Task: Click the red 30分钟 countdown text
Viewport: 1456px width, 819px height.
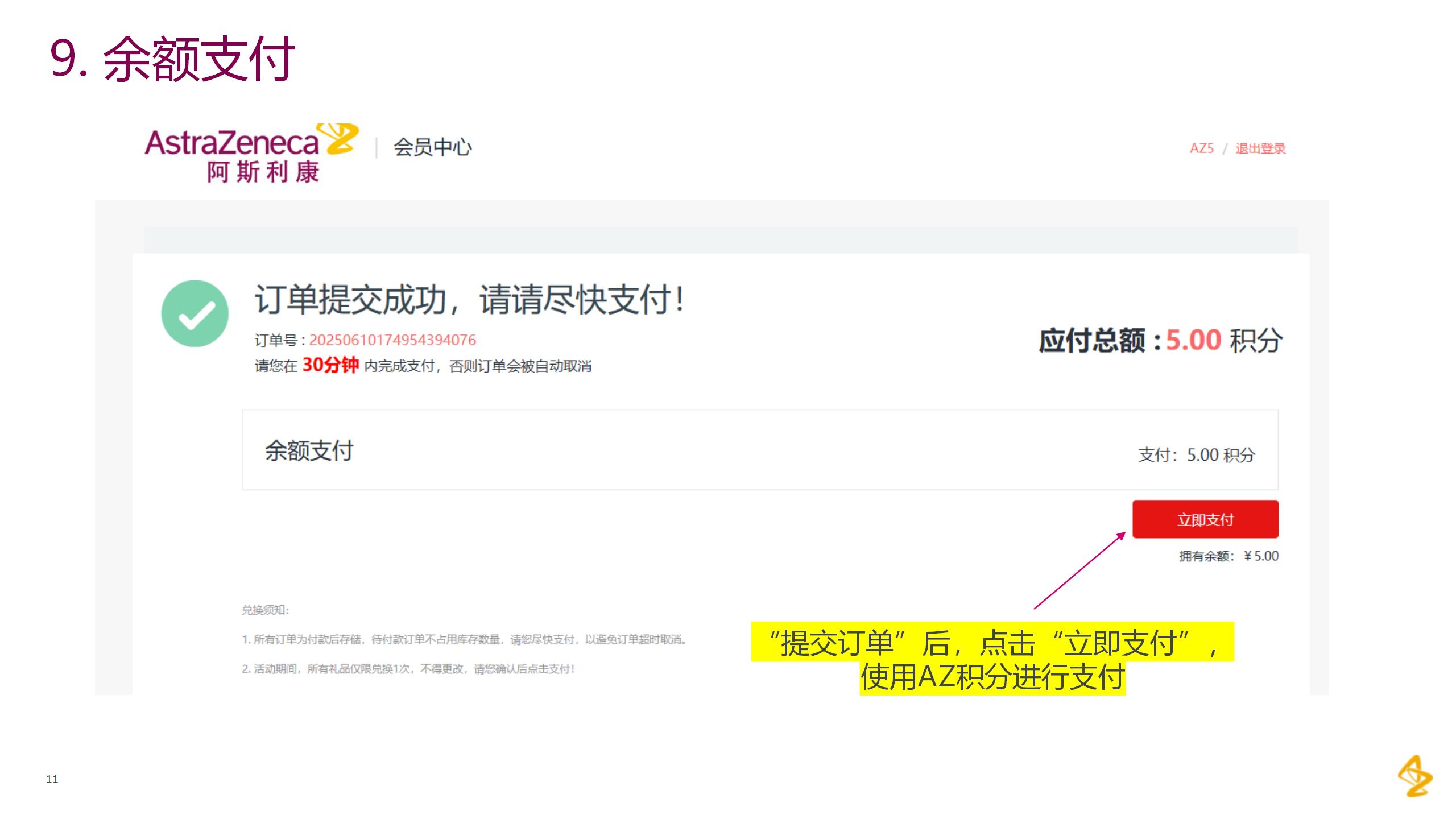Action: pyautogui.click(x=330, y=365)
